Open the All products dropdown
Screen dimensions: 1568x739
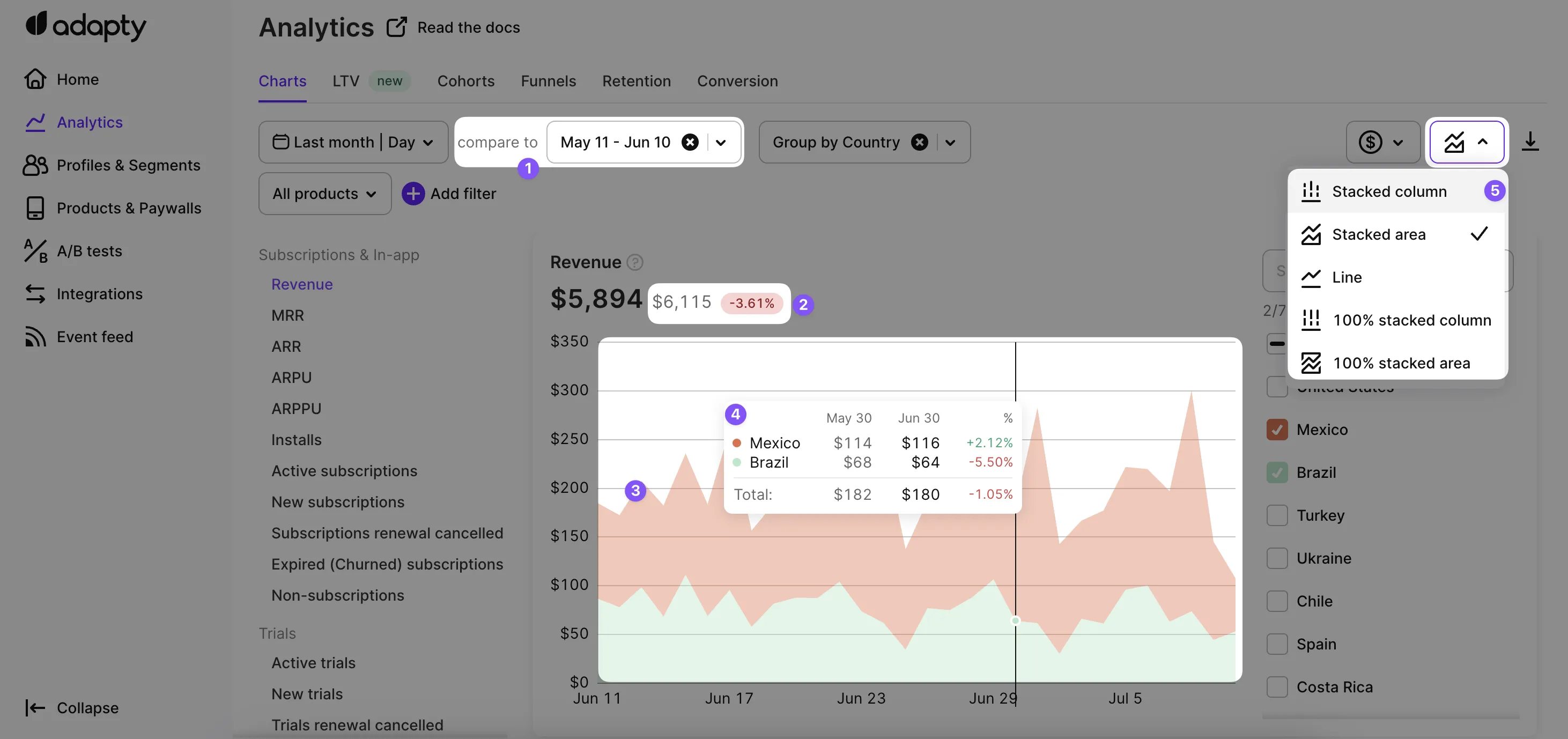pyautogui.click(x=324, y=194)
